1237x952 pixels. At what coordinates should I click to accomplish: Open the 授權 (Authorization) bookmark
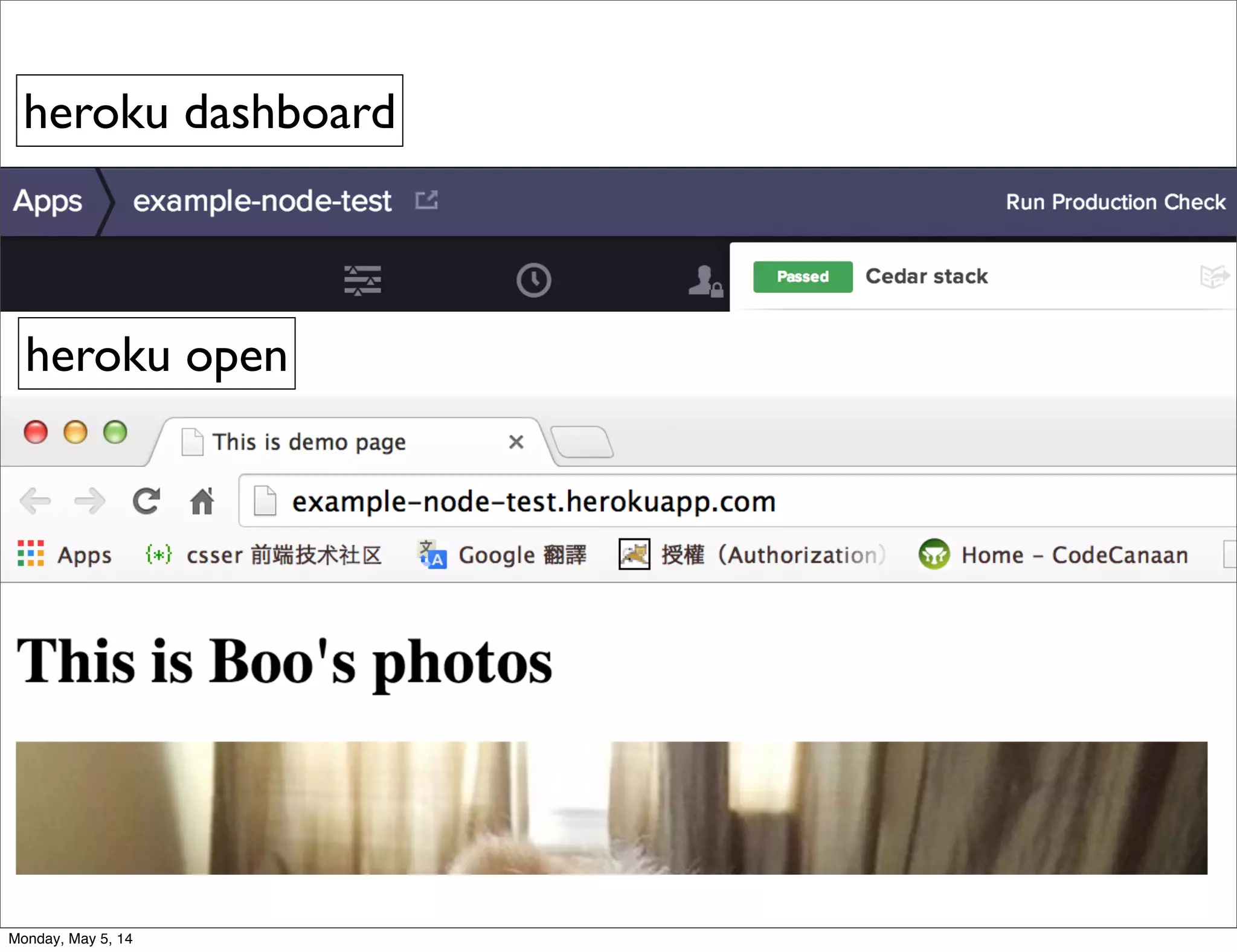pos(753,555)
